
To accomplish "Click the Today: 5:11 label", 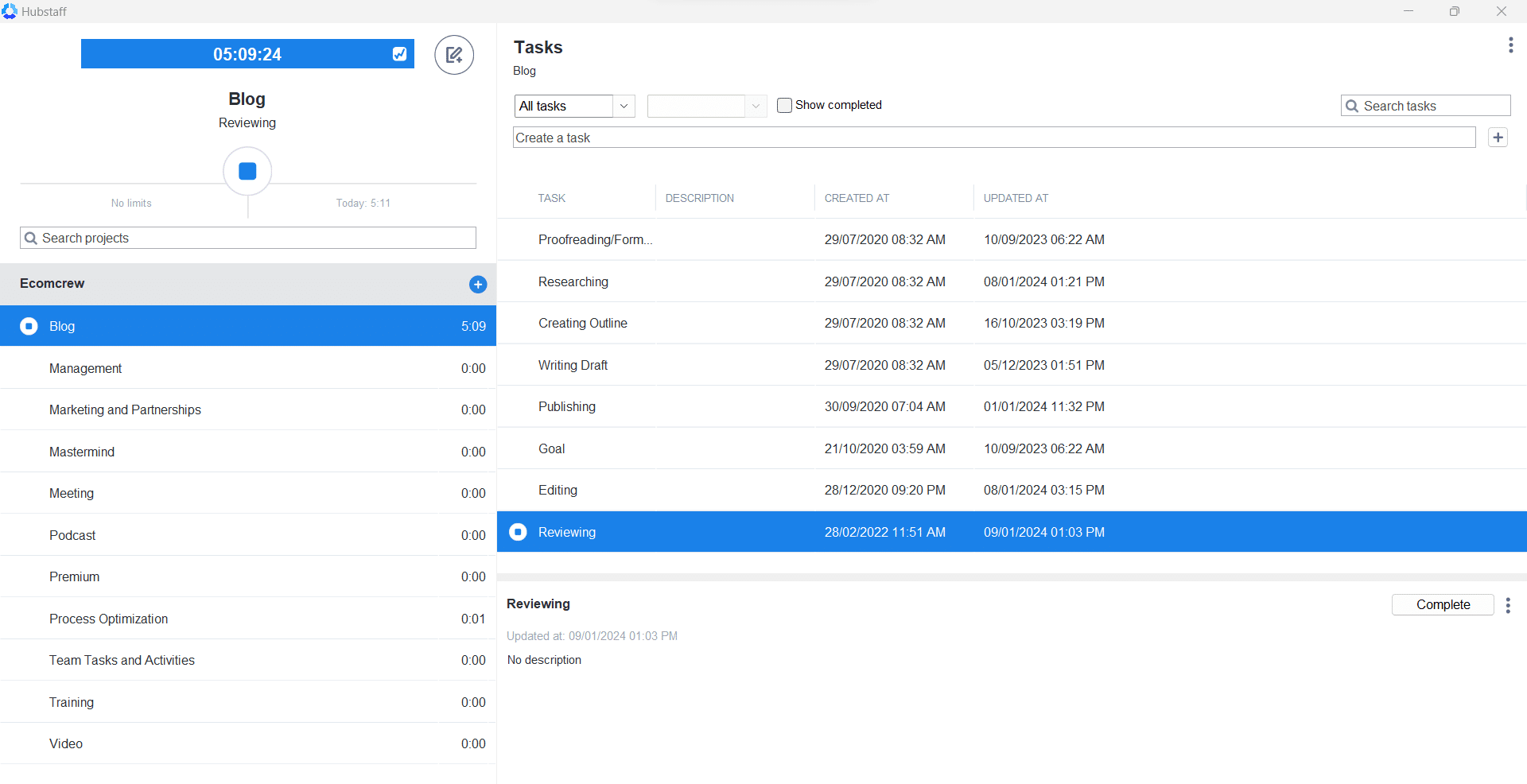I will 363,203.
